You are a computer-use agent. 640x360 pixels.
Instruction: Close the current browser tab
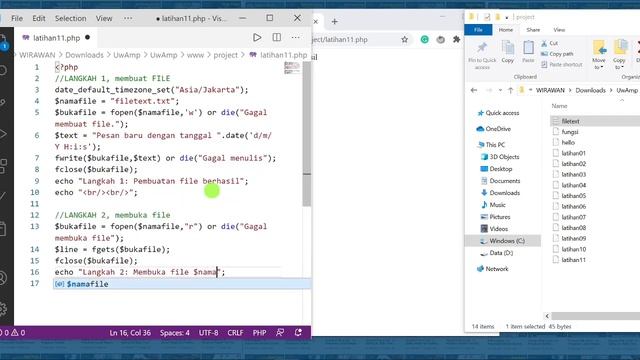click(x=316, y=22)
